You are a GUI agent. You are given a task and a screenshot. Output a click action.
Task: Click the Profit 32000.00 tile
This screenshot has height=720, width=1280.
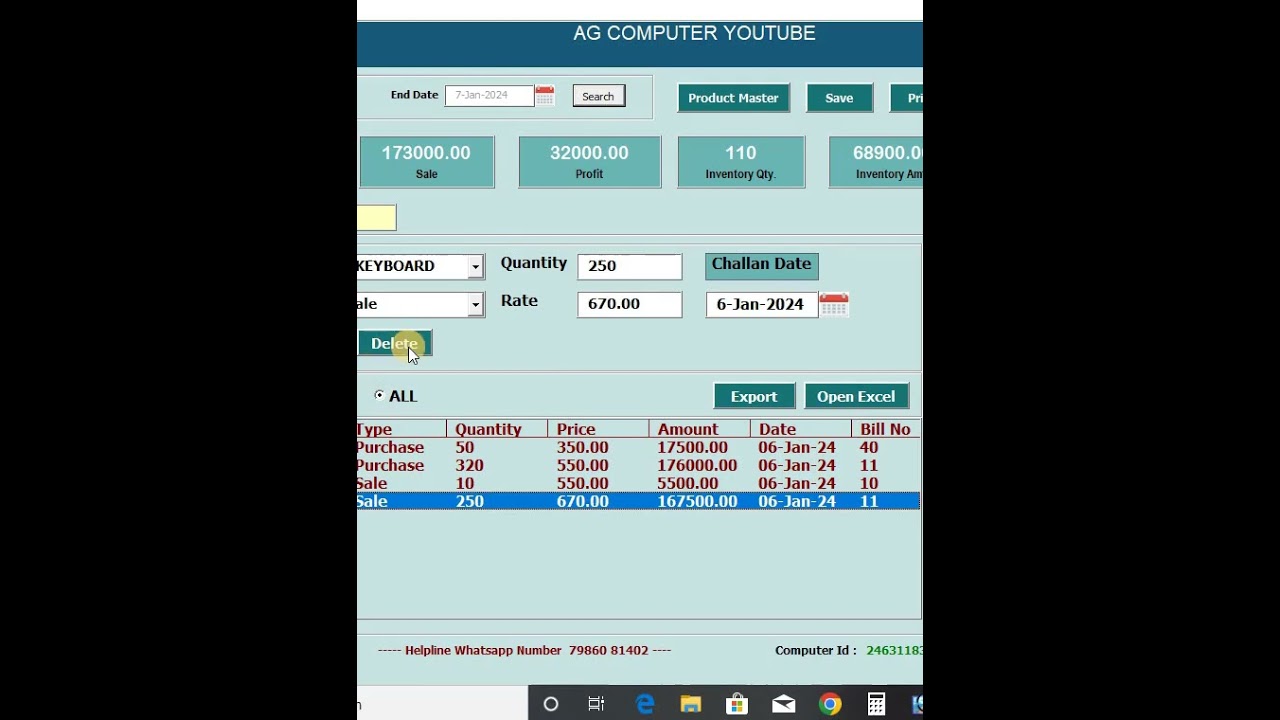coord(589,162)
